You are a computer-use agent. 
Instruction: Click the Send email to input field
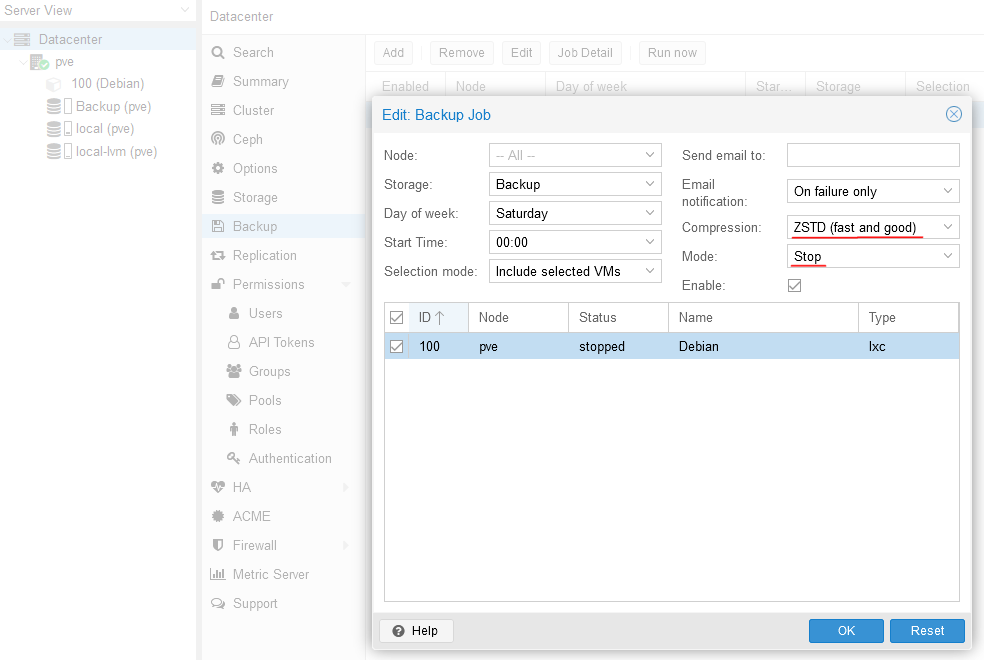point(873,155)
